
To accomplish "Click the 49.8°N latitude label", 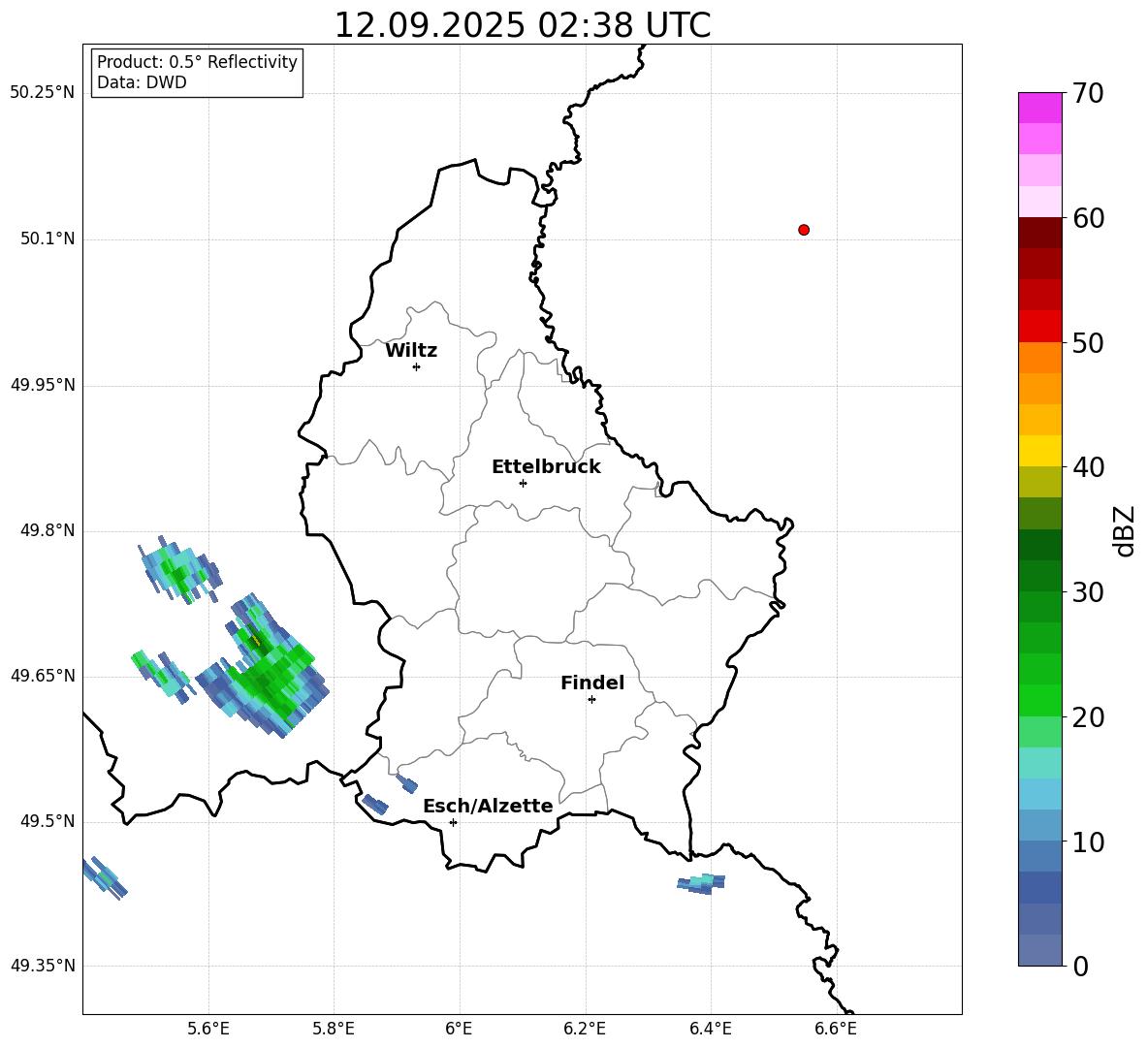I will click(x=48, y=530).
